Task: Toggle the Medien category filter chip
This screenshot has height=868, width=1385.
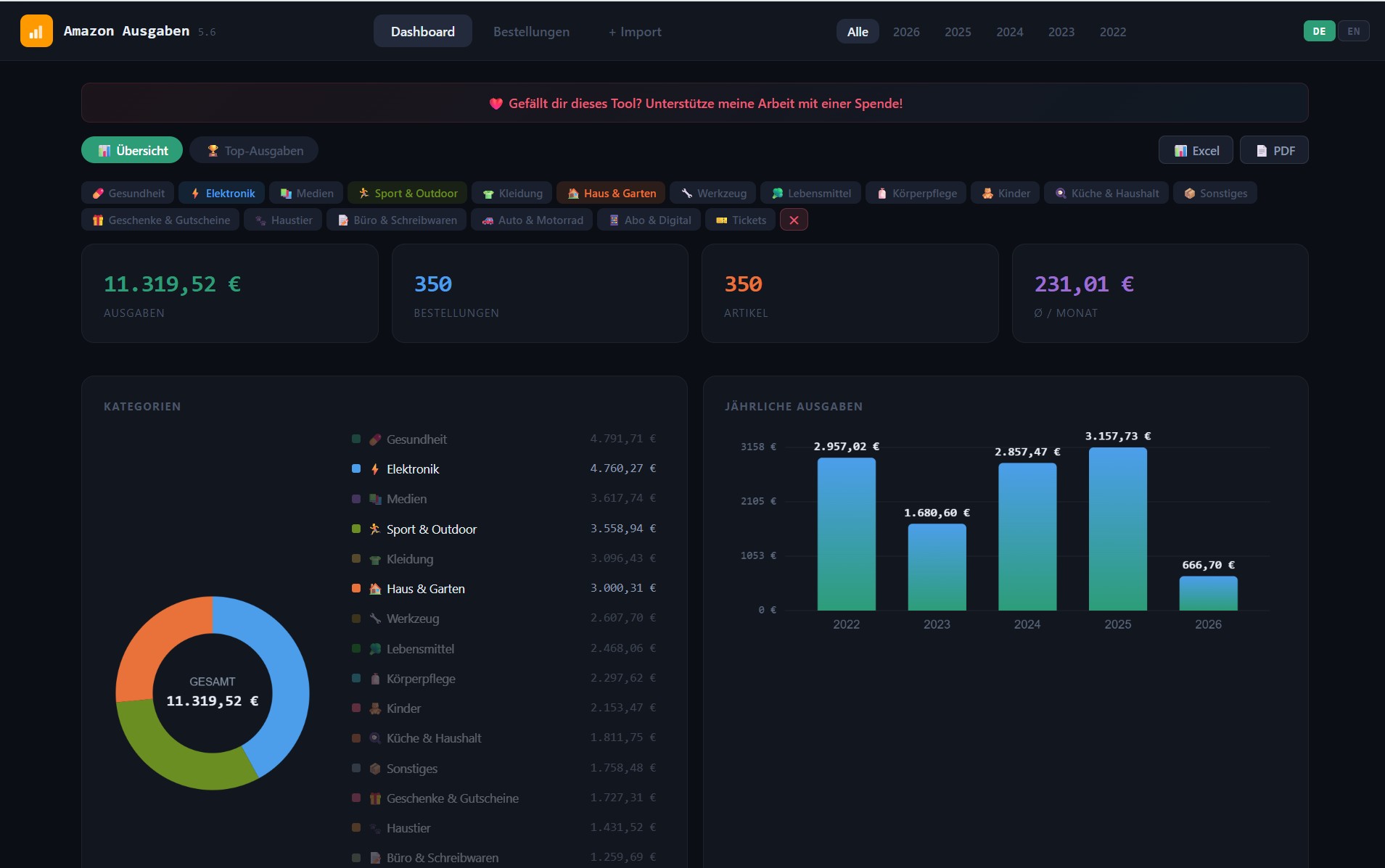Action: pyautogui.click(x=306, y=193)
